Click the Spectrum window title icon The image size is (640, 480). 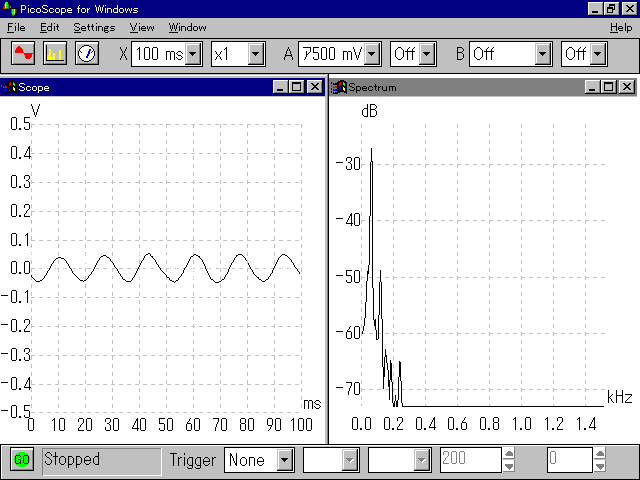(339, 87)
